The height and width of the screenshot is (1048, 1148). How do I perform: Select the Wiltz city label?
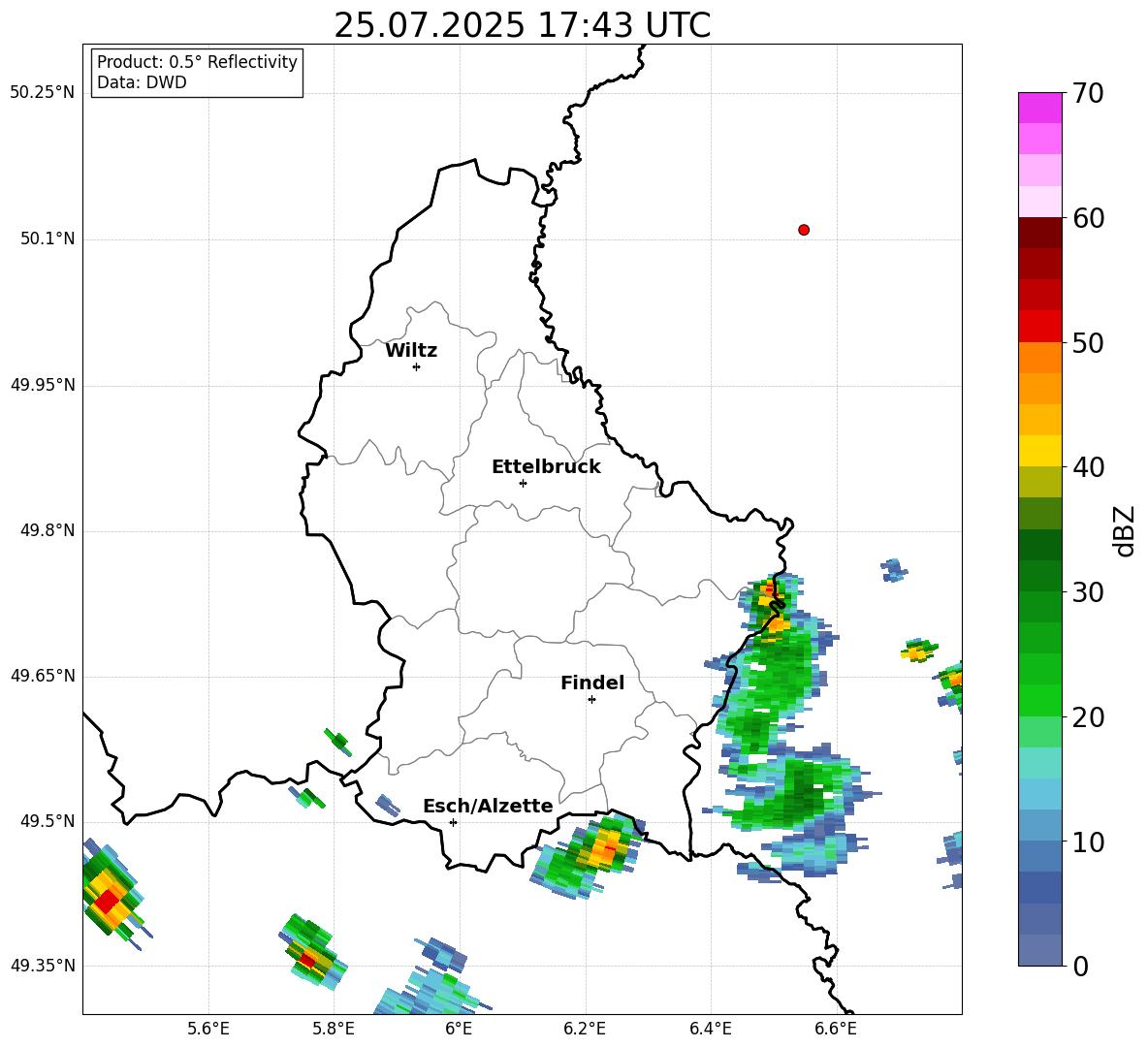(411, 351)
